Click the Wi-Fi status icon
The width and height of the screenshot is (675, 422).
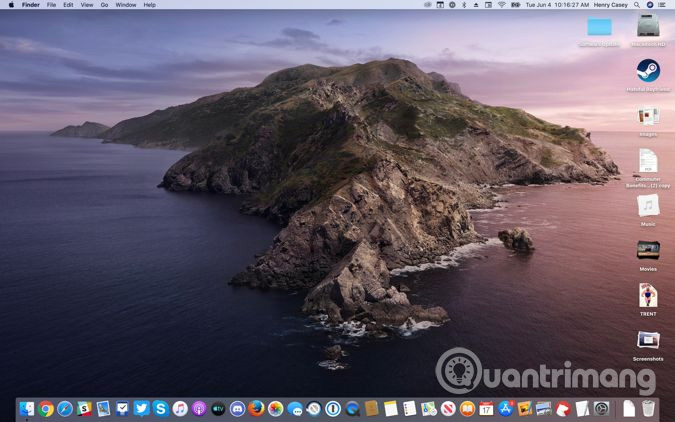pos(502,5)
